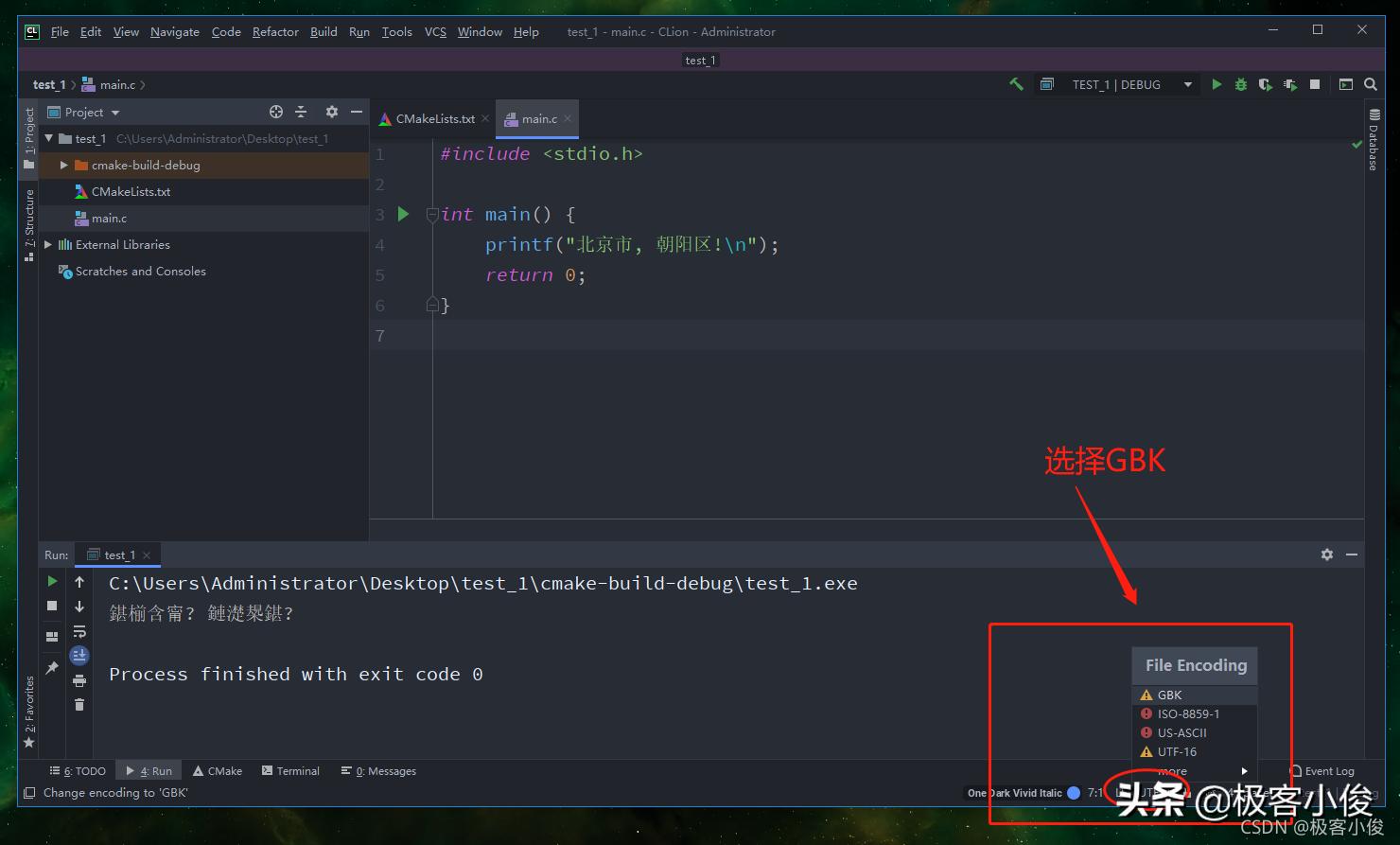Click the locate target icon in Project panel
The width and height of the screenshot is (1400, 845).
pos(276,112)
